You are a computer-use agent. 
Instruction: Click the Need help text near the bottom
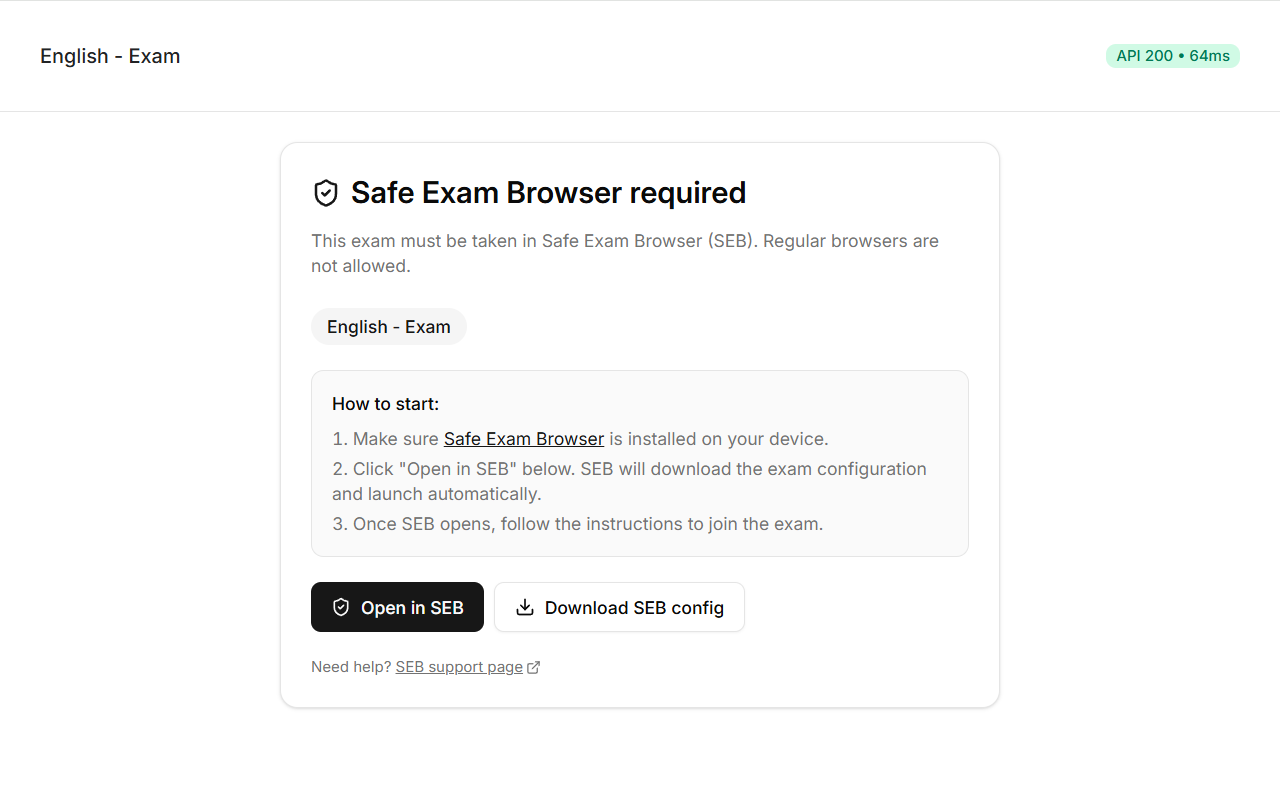click(x=350, y=666)
